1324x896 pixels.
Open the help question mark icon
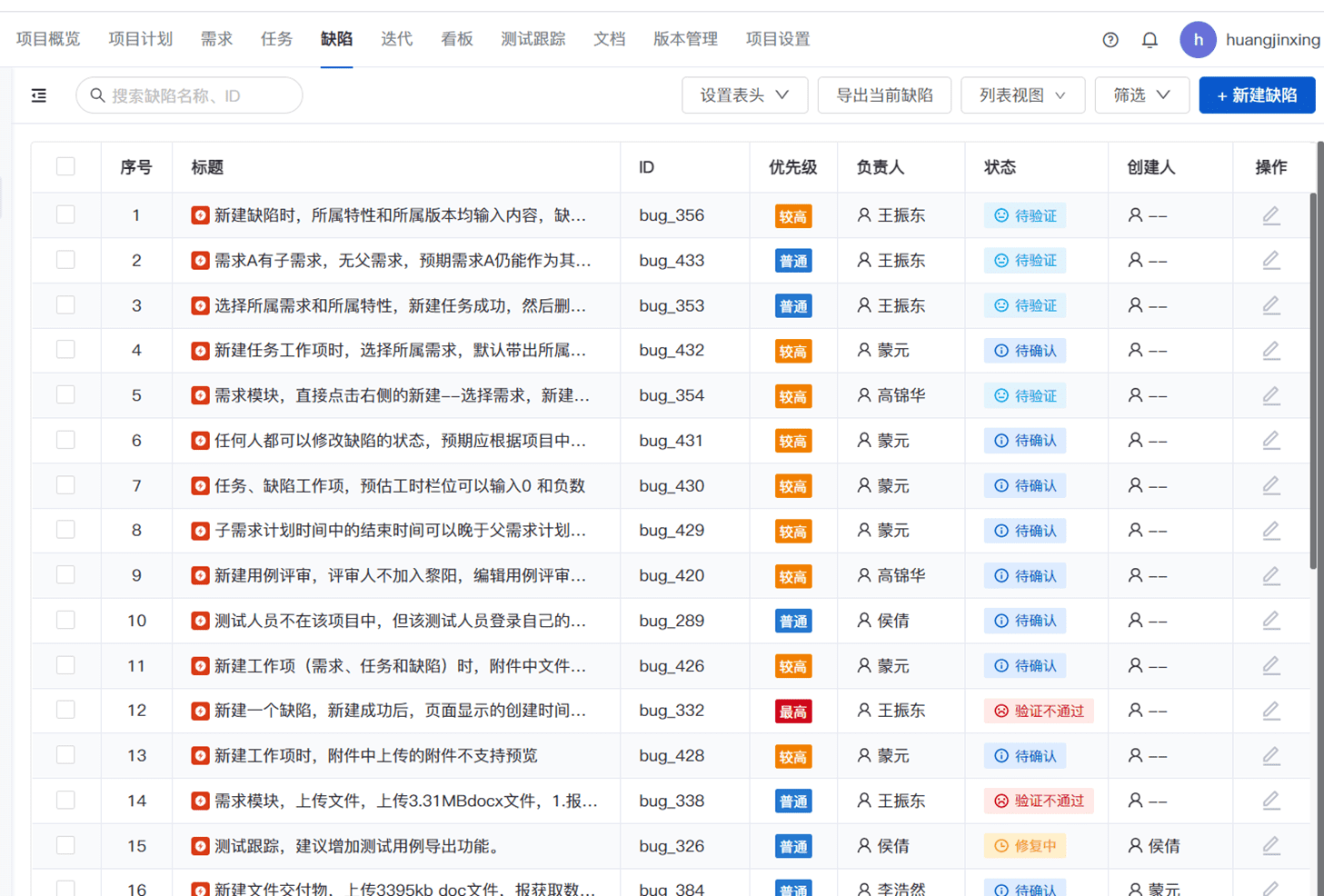click(x=1110, y=40)
